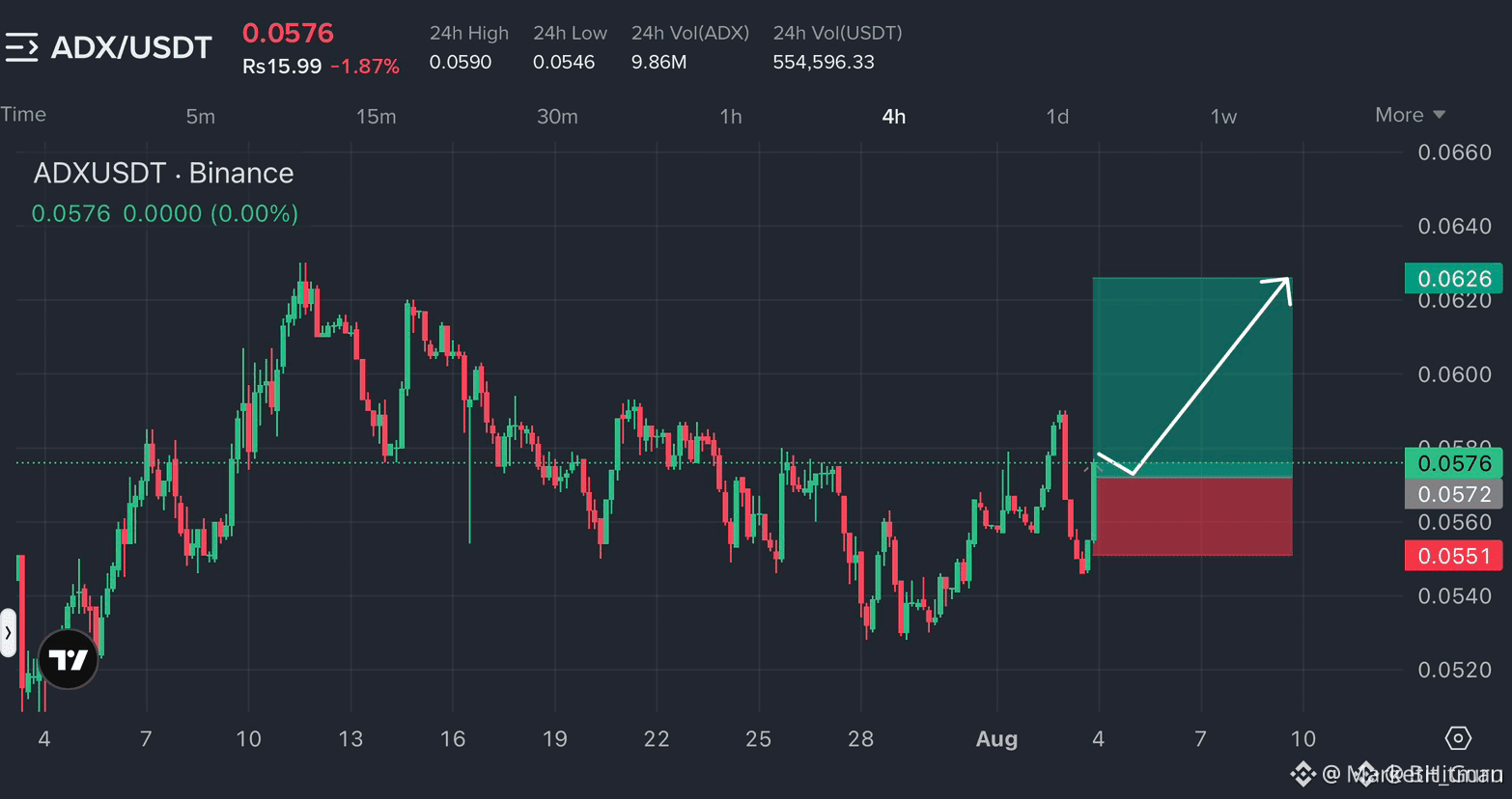Click the green 0.0000 (0.00%) change readout

coord(210,213)
